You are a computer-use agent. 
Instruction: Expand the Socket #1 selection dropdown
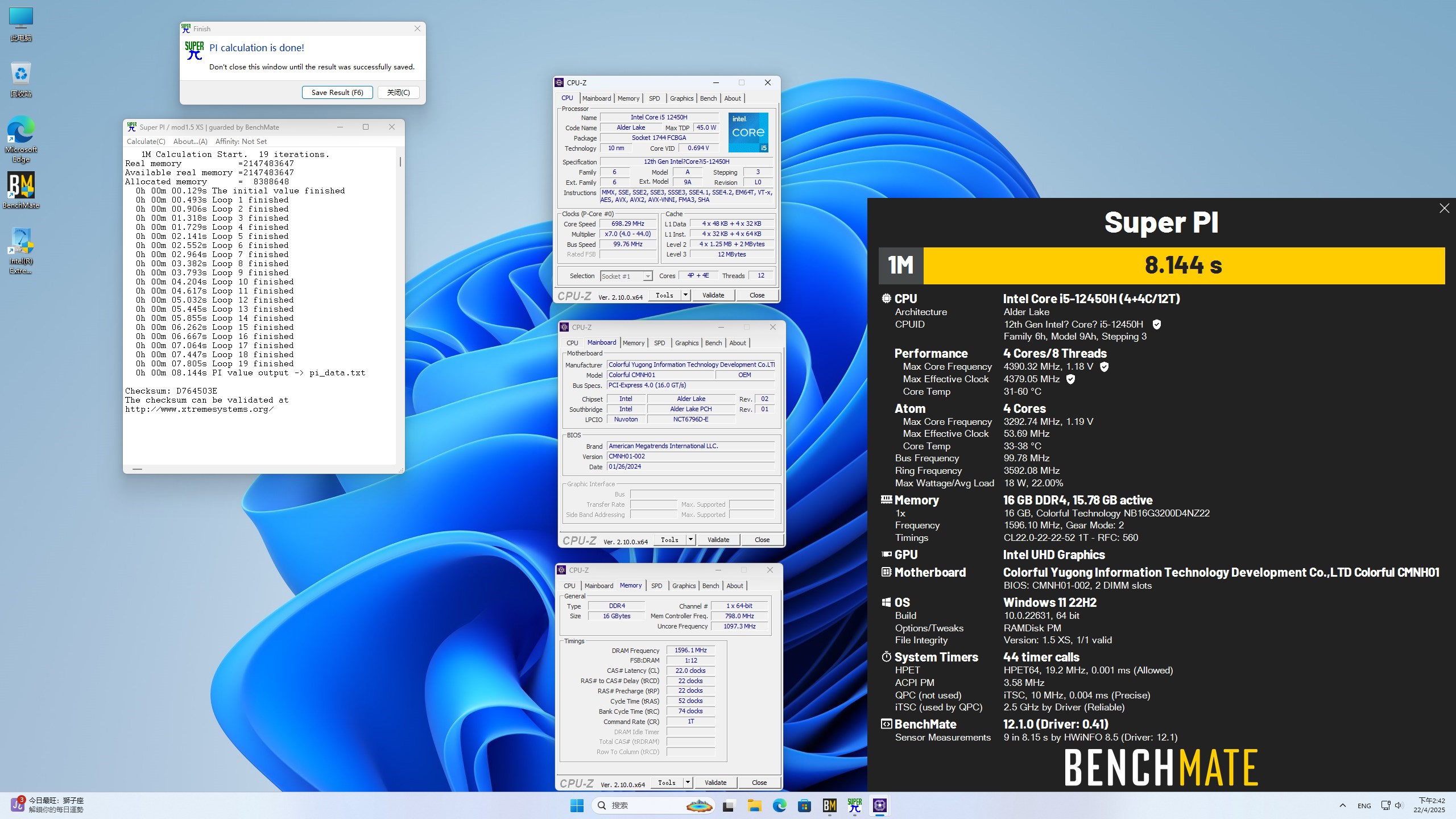coord(647,276)
